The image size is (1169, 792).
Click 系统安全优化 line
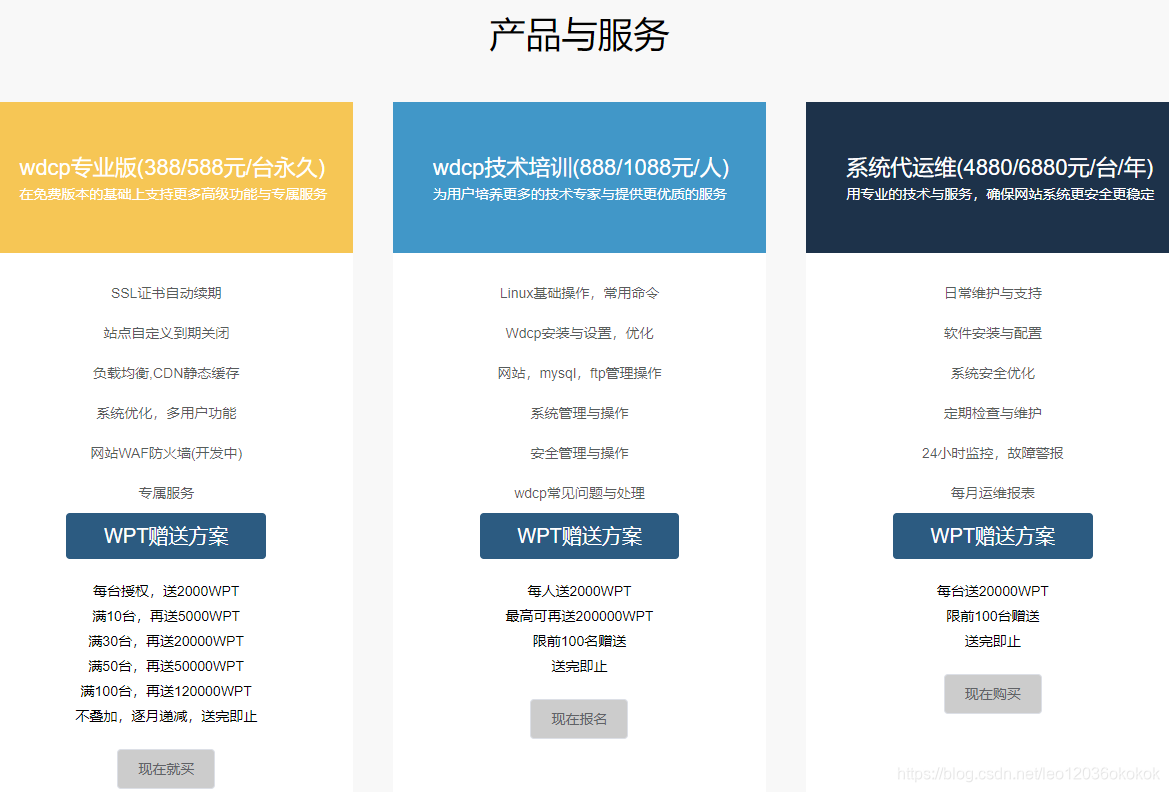tap(993, 373)
